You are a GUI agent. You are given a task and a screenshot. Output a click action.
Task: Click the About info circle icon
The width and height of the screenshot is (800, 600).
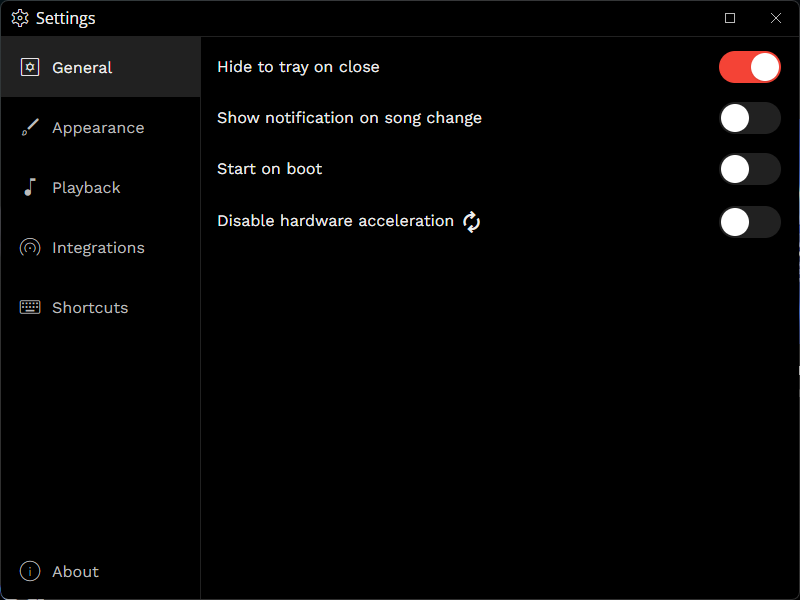[30, 572]
